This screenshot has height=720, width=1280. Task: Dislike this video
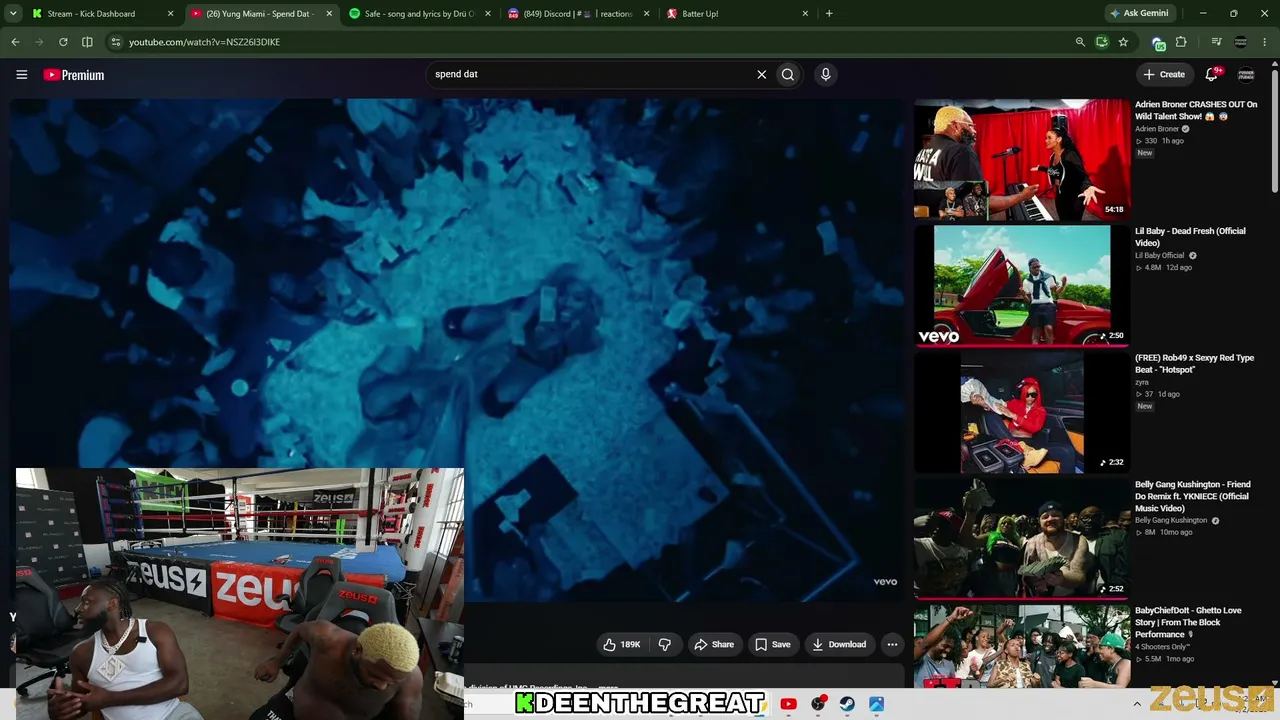tap(665, 645)
